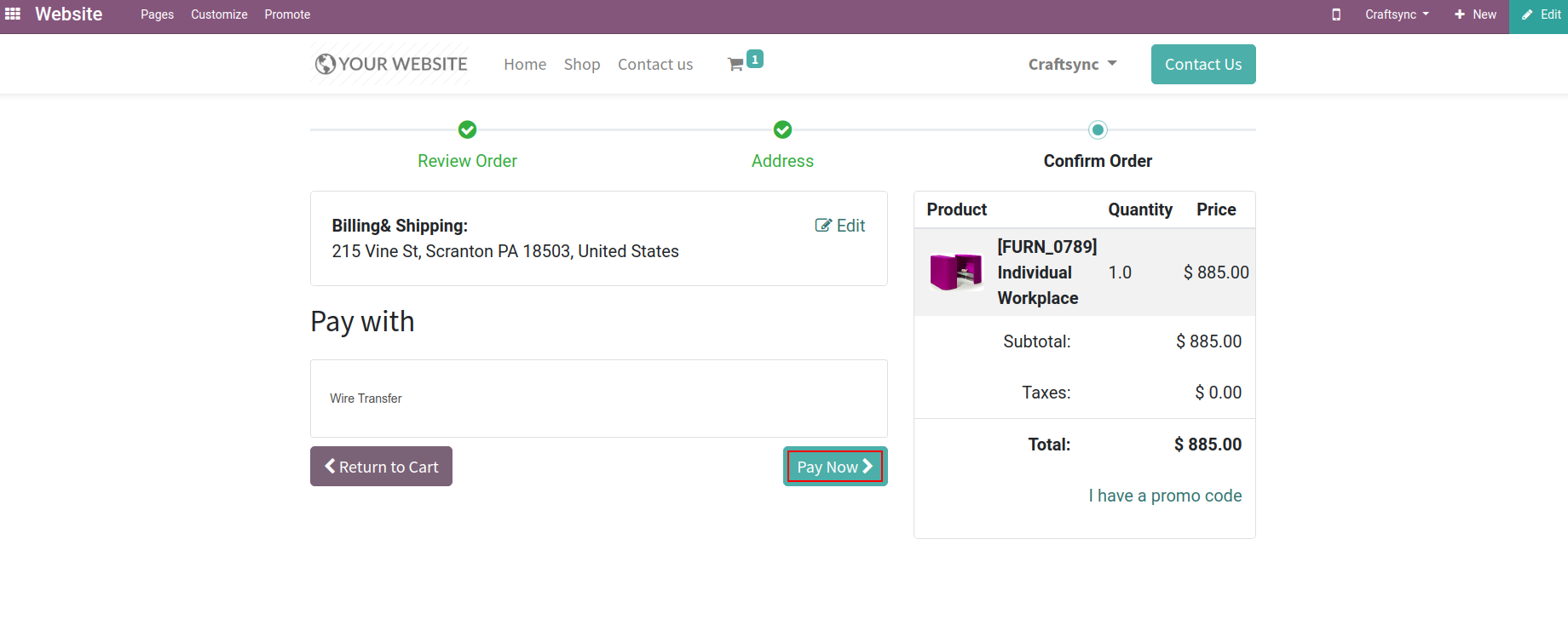Viewport: 1568px width, 631px height.
Task: Open the Pages menu
Action: pyautogui.click(x=157, y=14)
